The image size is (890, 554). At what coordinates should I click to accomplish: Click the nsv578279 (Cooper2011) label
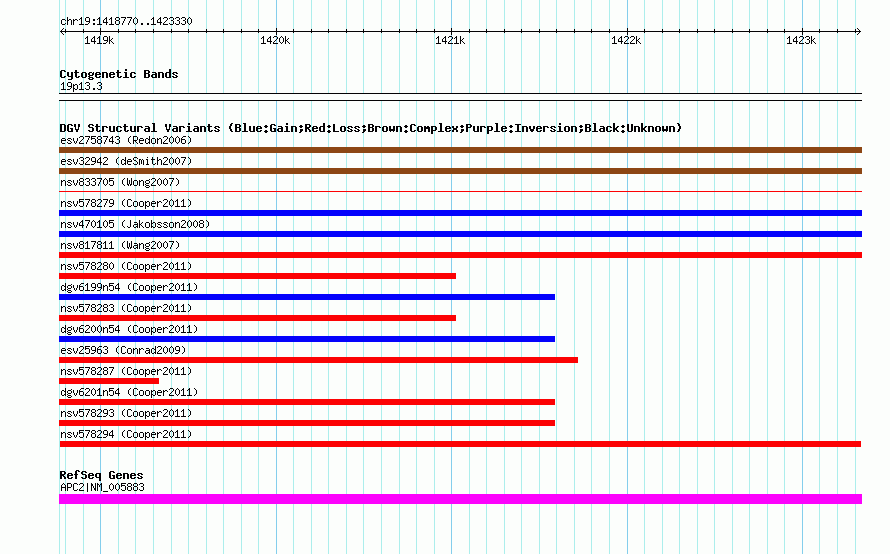point(126,203)
